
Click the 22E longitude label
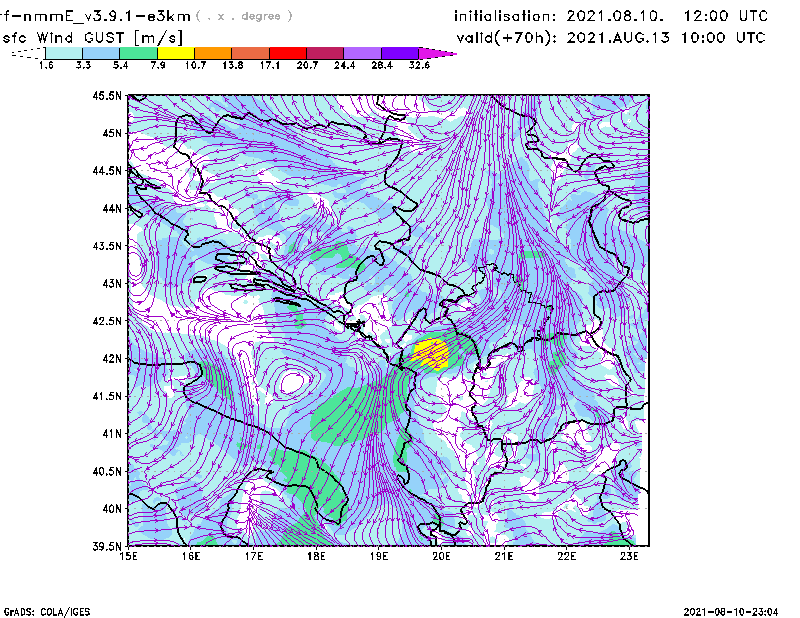tap(566, 556)
